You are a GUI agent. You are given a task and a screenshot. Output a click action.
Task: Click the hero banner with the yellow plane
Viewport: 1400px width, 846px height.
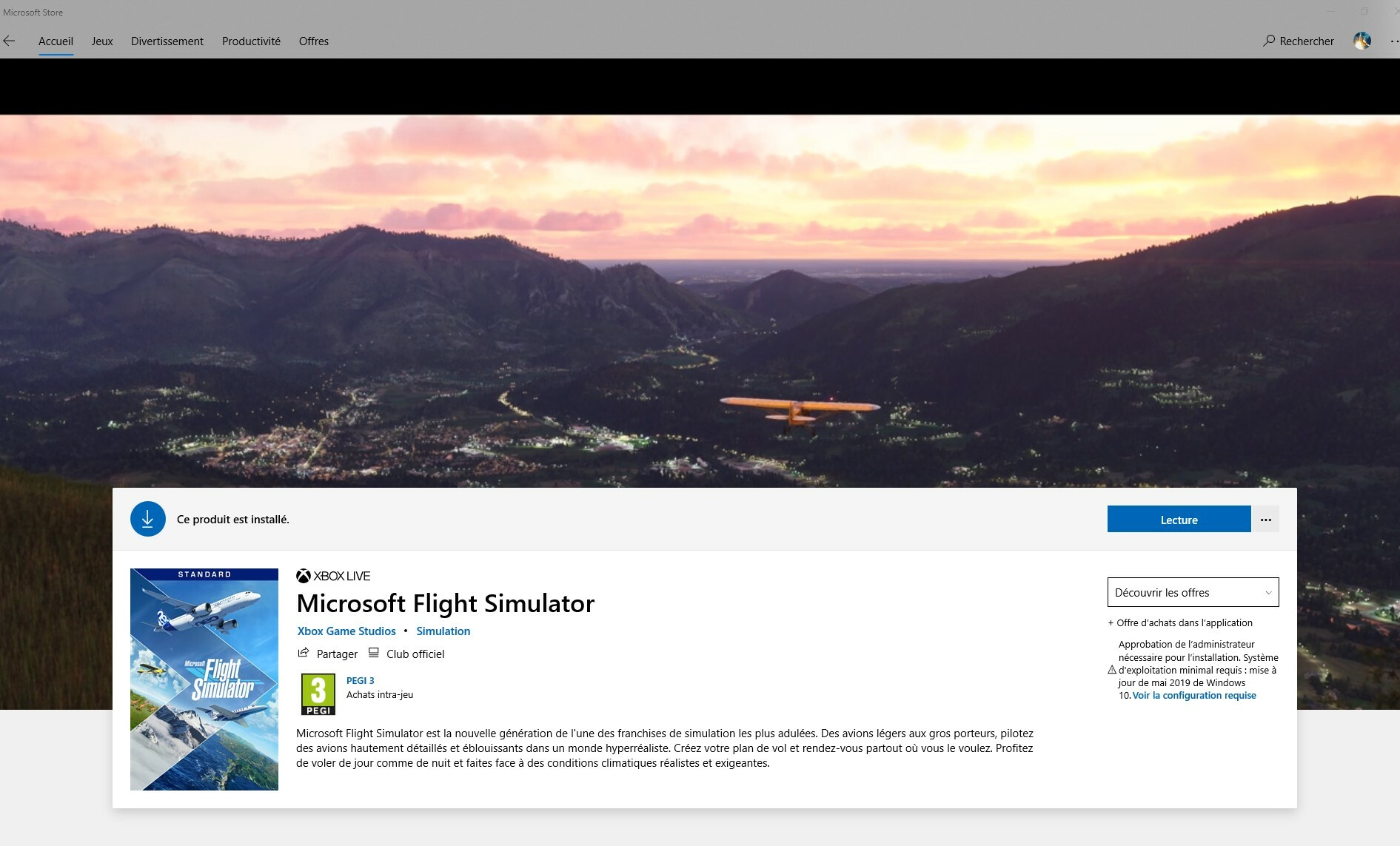(x=700, y=301)
